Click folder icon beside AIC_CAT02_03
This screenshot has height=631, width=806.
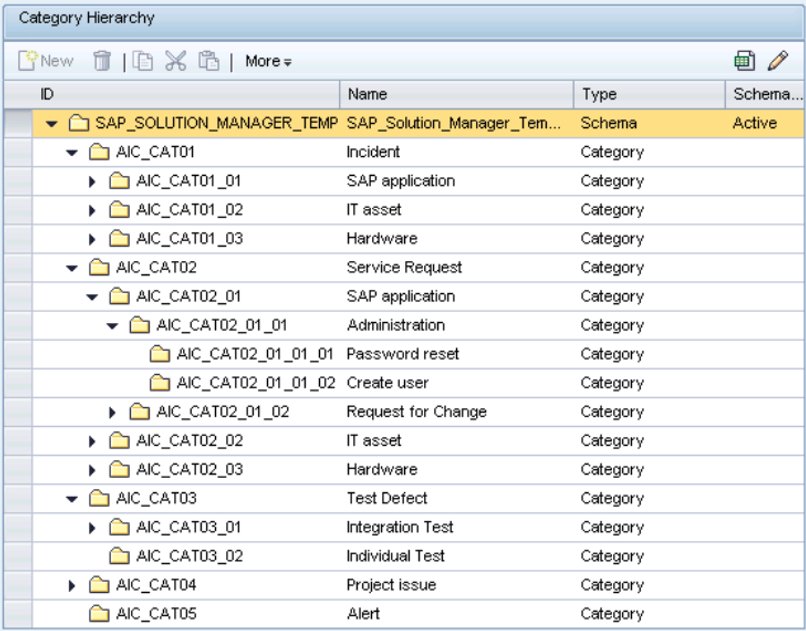[119, 469]
